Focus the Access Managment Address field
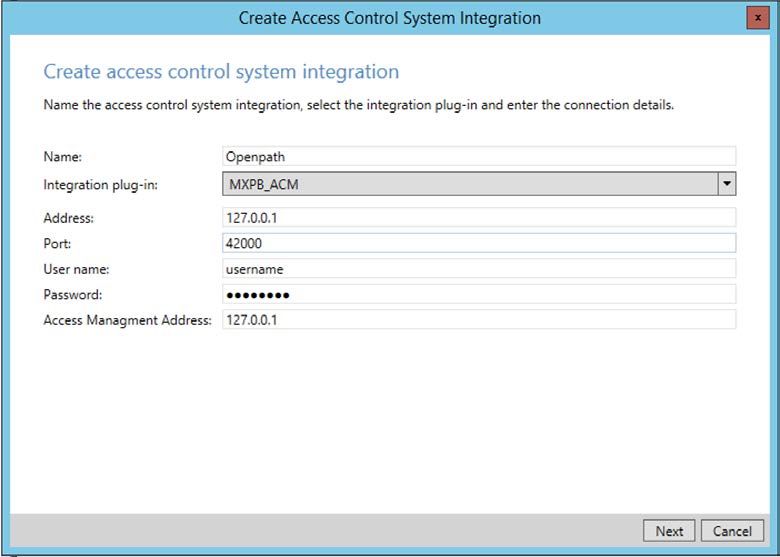The width and height of the screenshot is (780, 557). [x=479, y=320]
